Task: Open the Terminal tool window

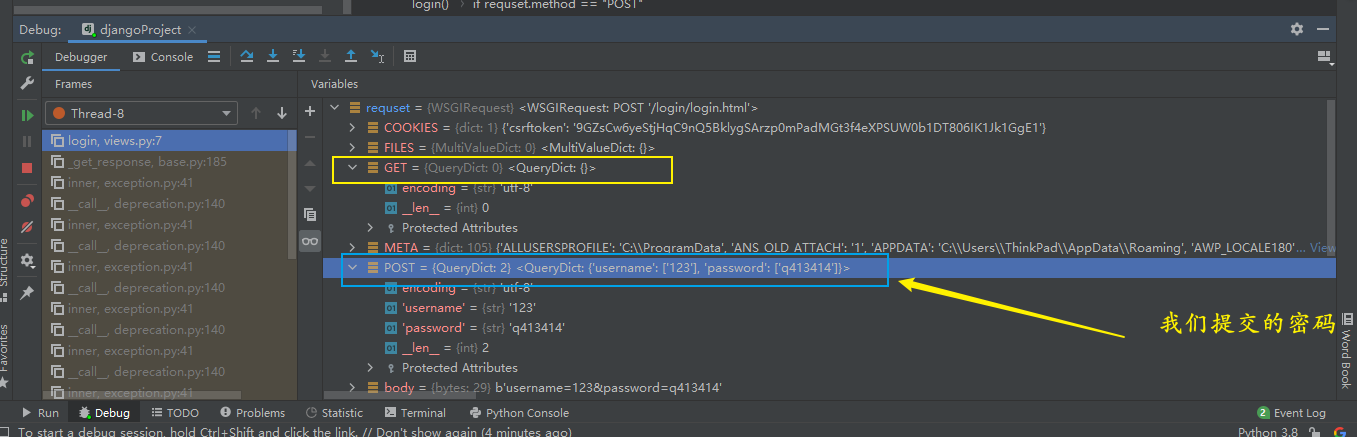Action: [415, 413]
